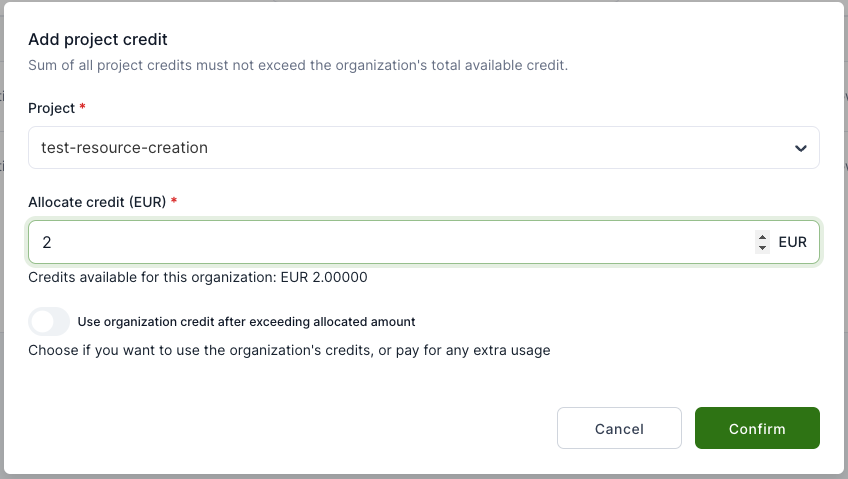Confirm the project credit allocation
The width and height of the screenshot is (848, 479).
click(757, 429)
